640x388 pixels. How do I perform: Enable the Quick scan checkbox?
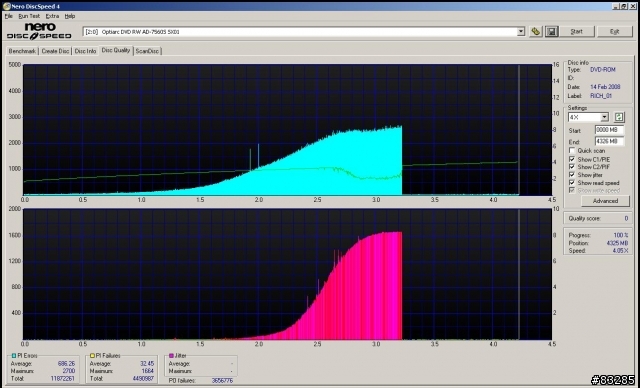tap(572, 151)
